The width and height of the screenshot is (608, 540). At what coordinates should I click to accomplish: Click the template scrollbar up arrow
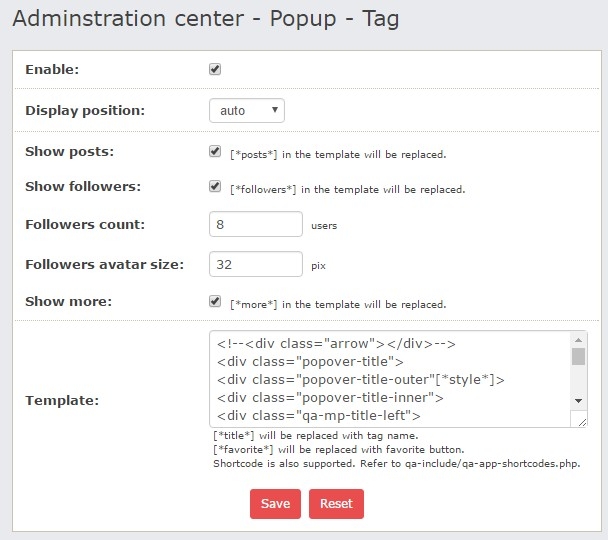[579, 340]
